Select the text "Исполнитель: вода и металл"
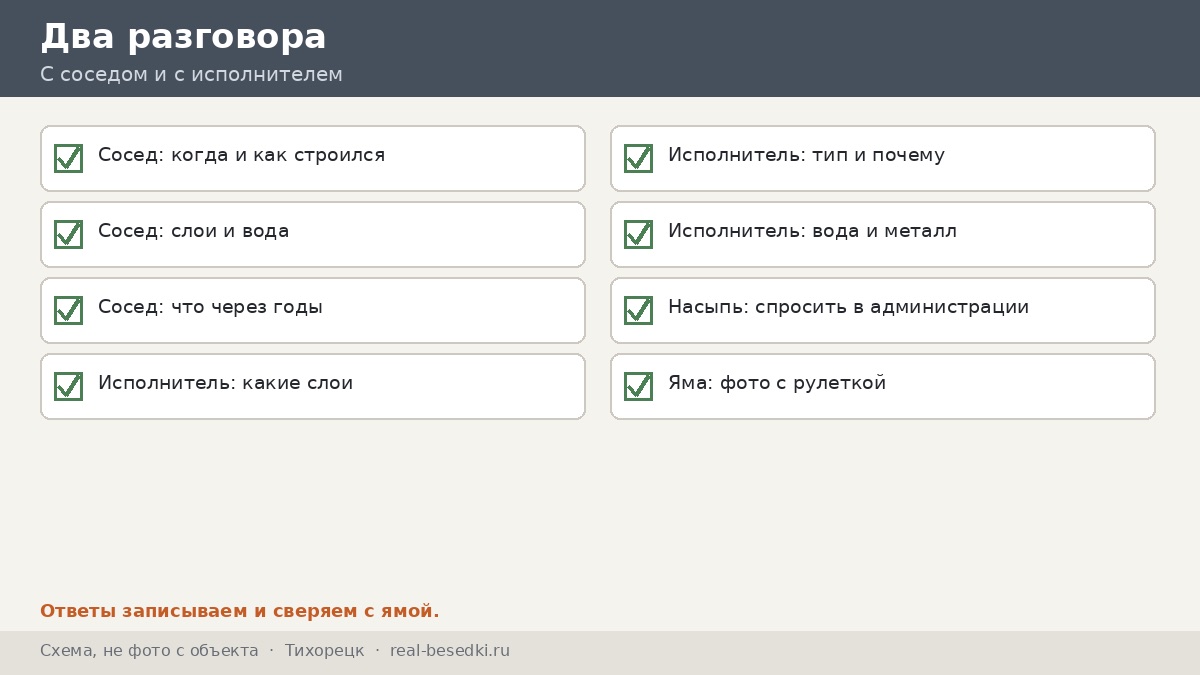Screen dimensions: 1200x675 coord(812,231)
